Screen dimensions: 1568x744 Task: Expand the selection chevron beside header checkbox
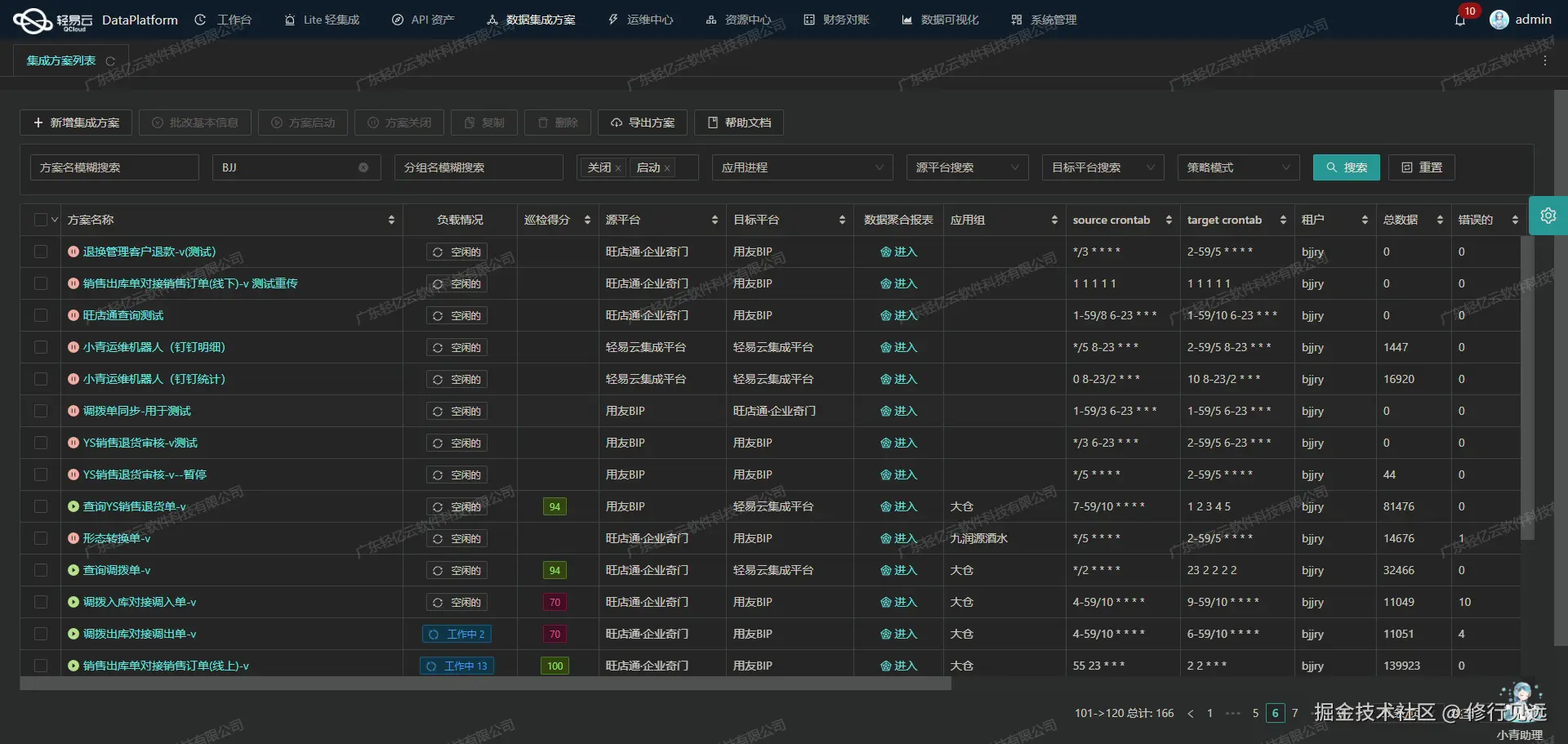[x=55, y=220]
